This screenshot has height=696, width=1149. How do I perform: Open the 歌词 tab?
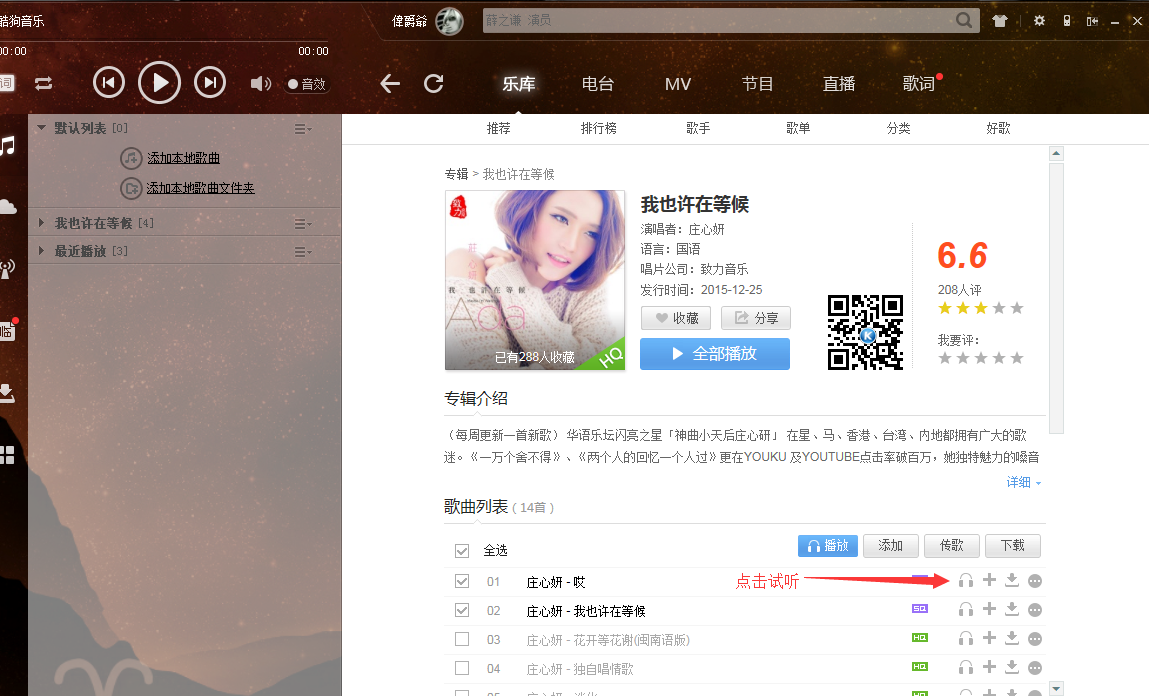[919, 84]
